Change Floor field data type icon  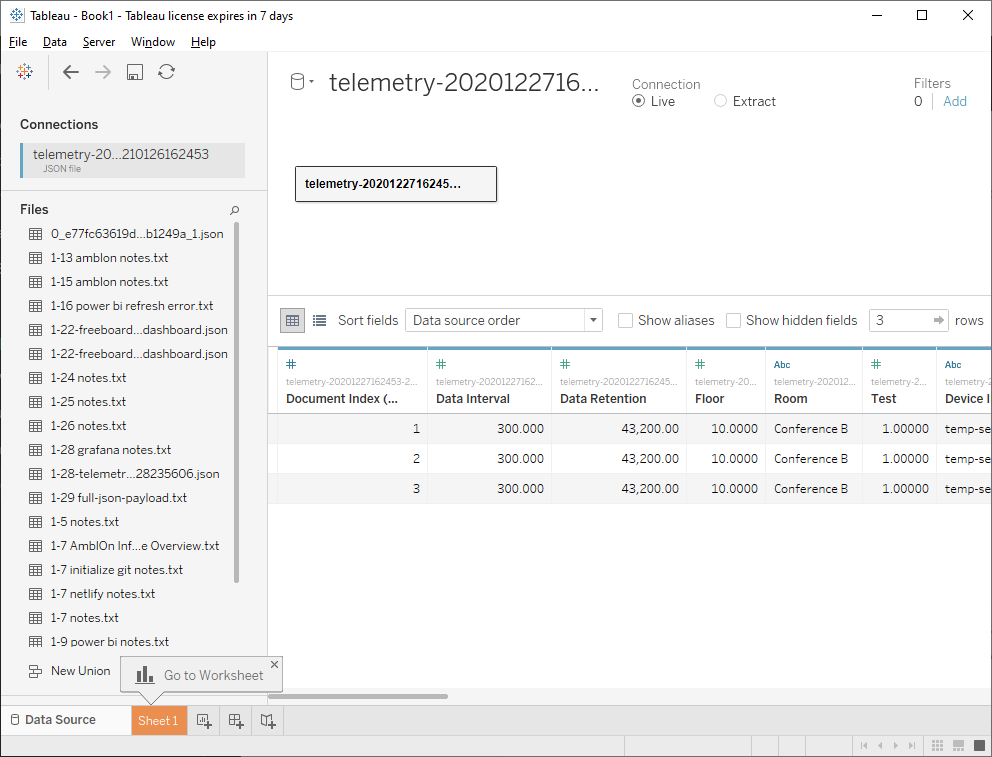[x=700, y=364]
